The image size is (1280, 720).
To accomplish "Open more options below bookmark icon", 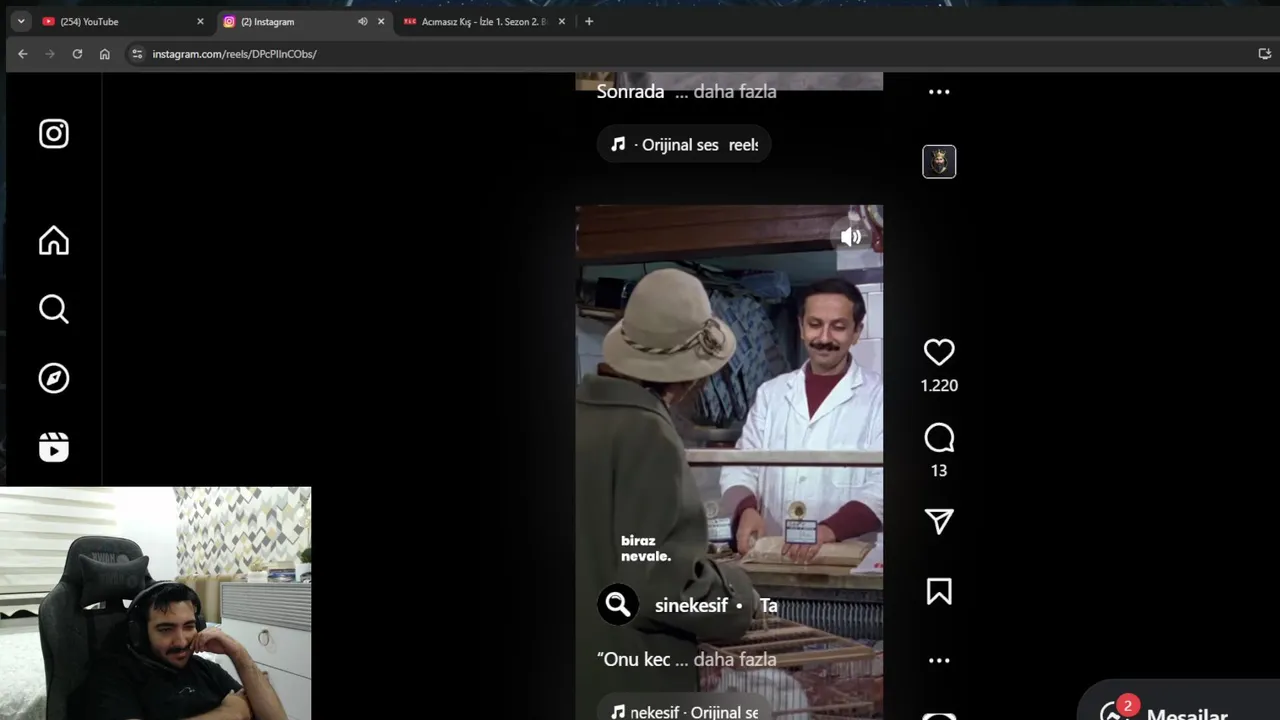I will (939, 661).
